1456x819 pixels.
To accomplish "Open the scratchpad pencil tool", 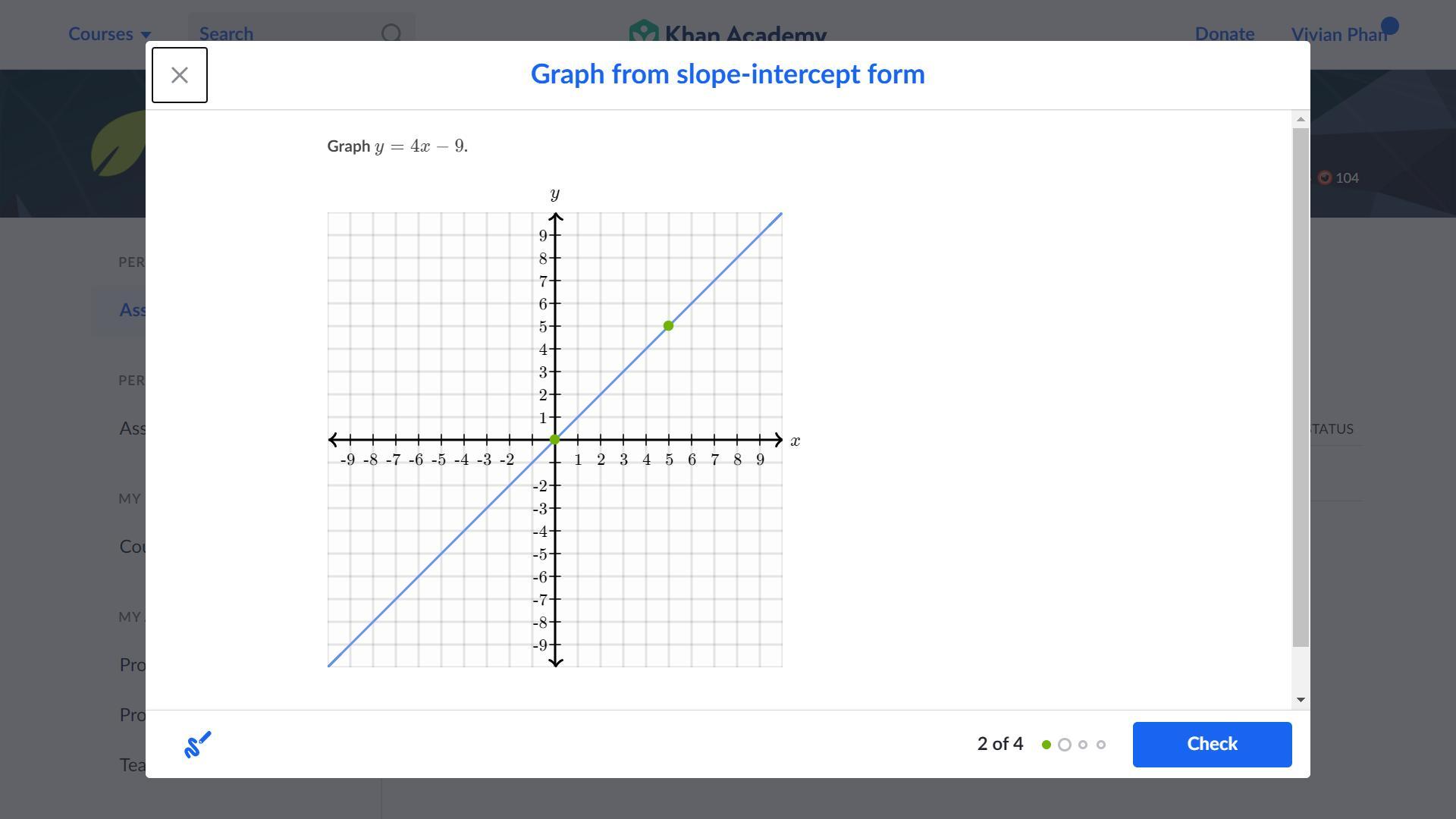I will point(198,745).
